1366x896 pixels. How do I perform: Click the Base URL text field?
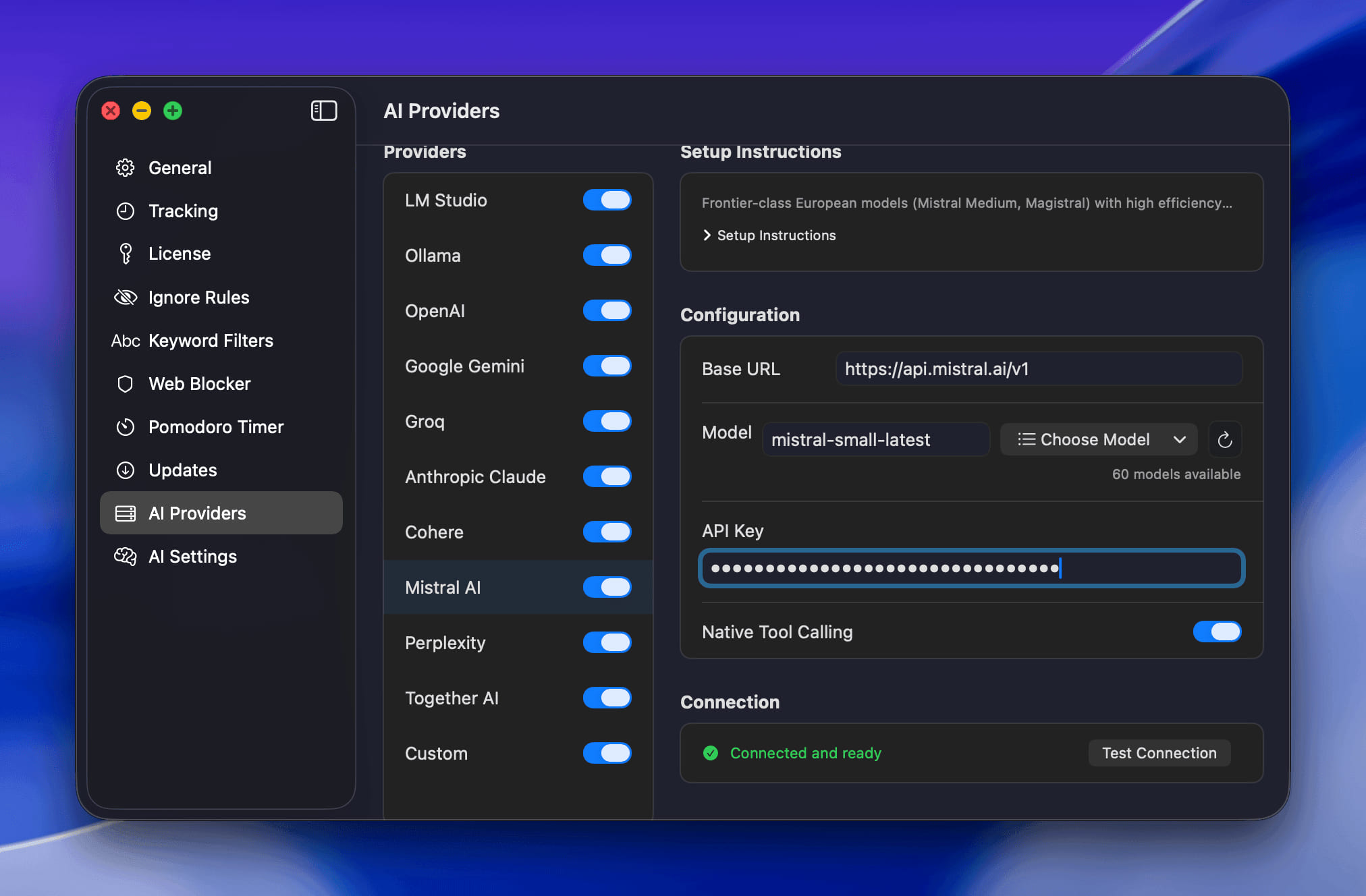point(1038,369)
